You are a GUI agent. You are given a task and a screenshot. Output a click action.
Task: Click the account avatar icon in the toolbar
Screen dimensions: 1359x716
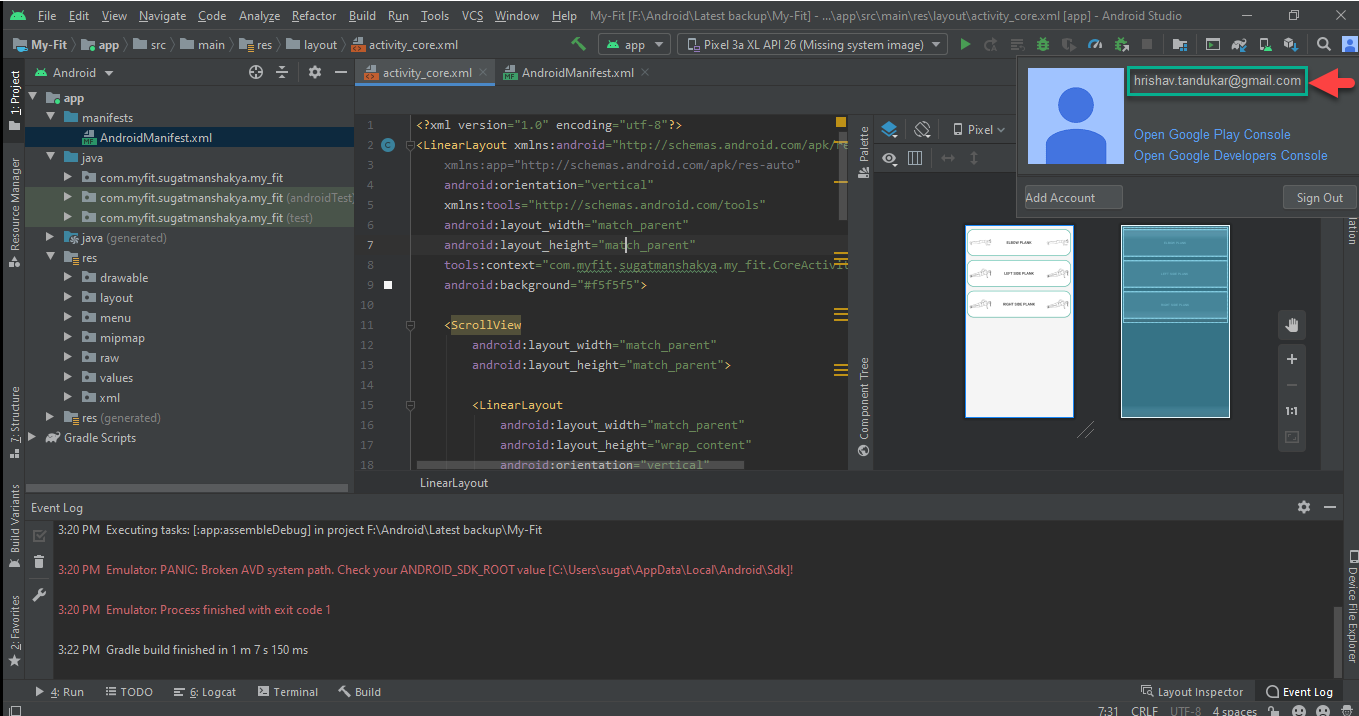point(1349,44)
